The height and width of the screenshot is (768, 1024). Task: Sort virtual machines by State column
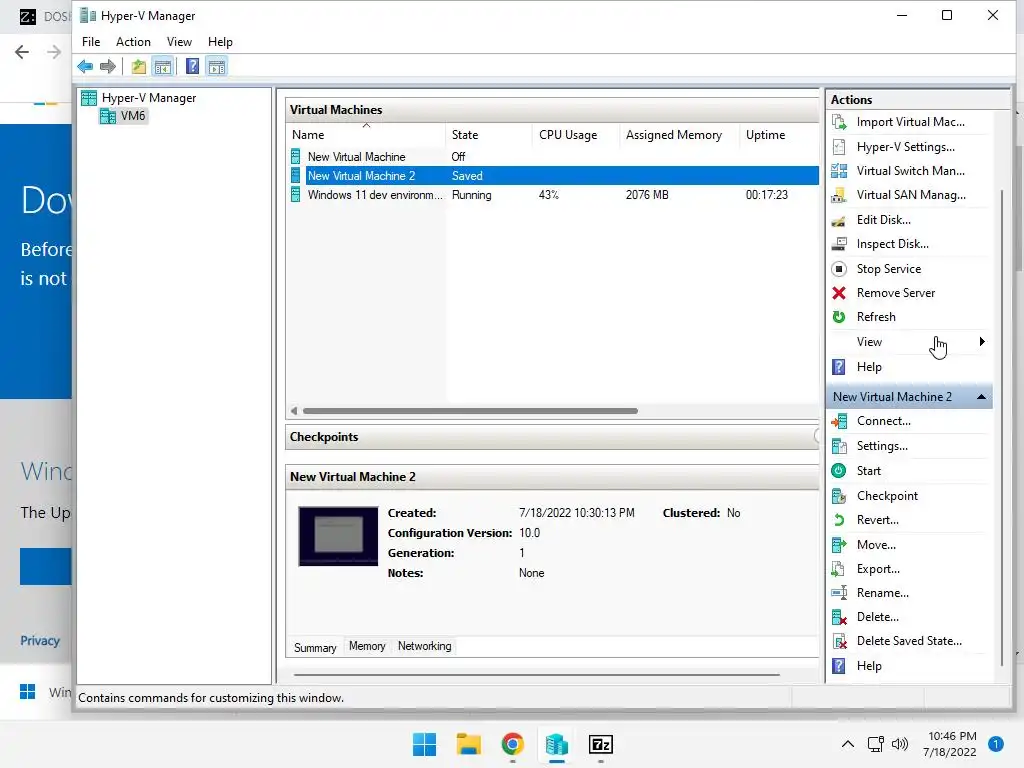coord(489,135)
